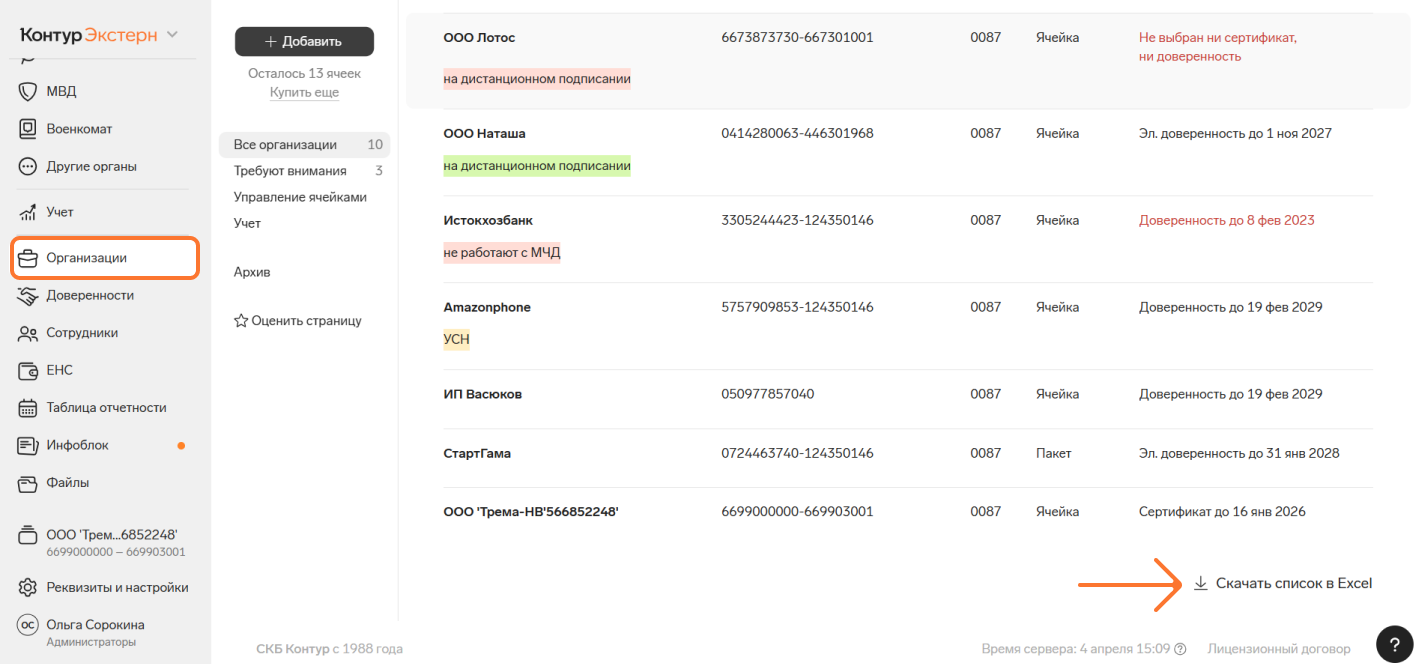The width and height of the screenshot is (1418, 664).
Task: Rate the page with the star icon
Action: [241, 321]
